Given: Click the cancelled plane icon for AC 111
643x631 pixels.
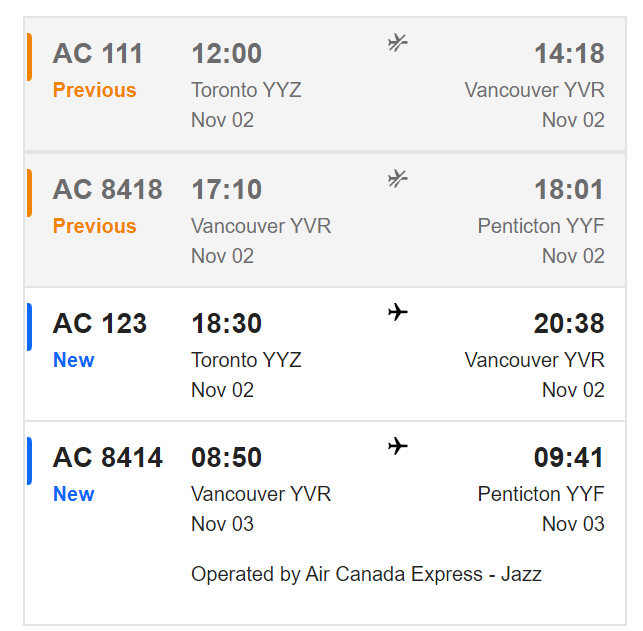Looking at the screenshot, I should (397, 43).
